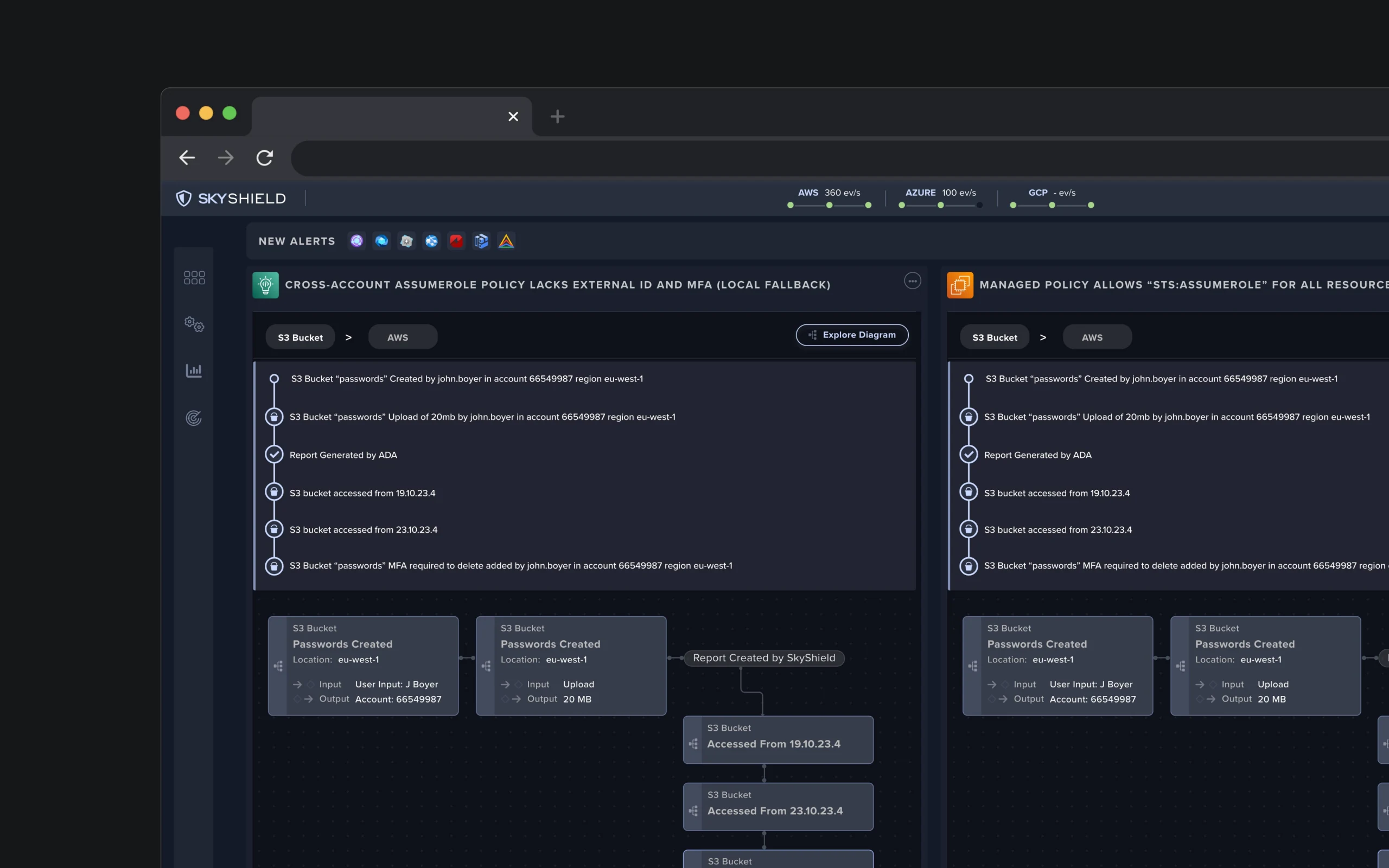Click diagram icon on Accessed From 23.10.23.4 node
Screen dimensions: 1389x868
693,810
